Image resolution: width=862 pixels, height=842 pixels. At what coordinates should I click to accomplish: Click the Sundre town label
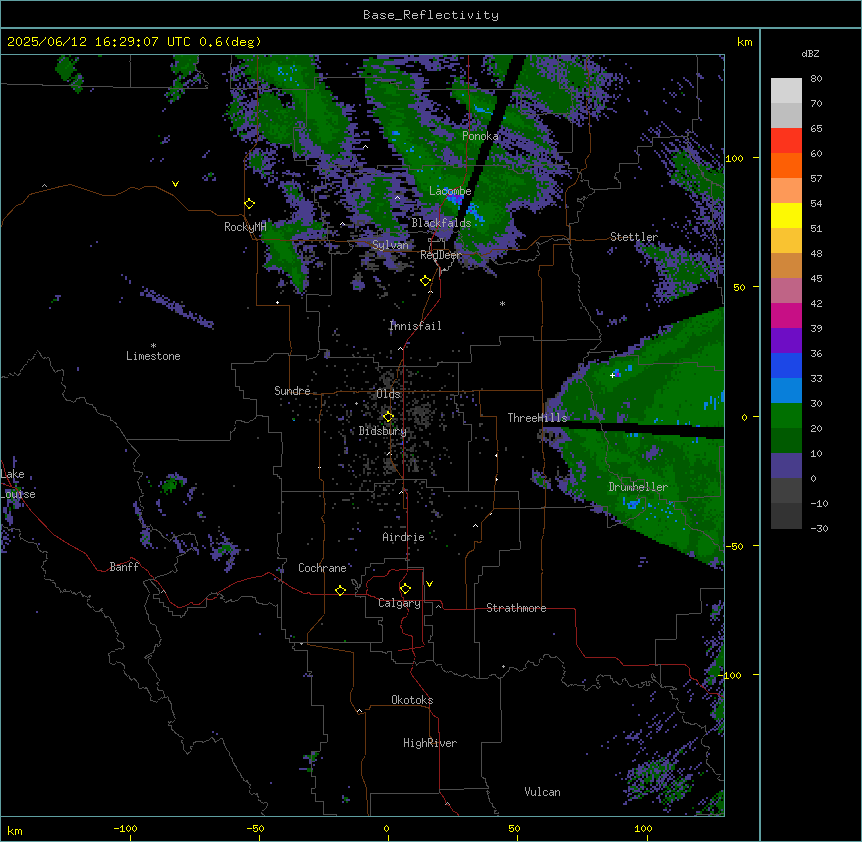[292, 391]
